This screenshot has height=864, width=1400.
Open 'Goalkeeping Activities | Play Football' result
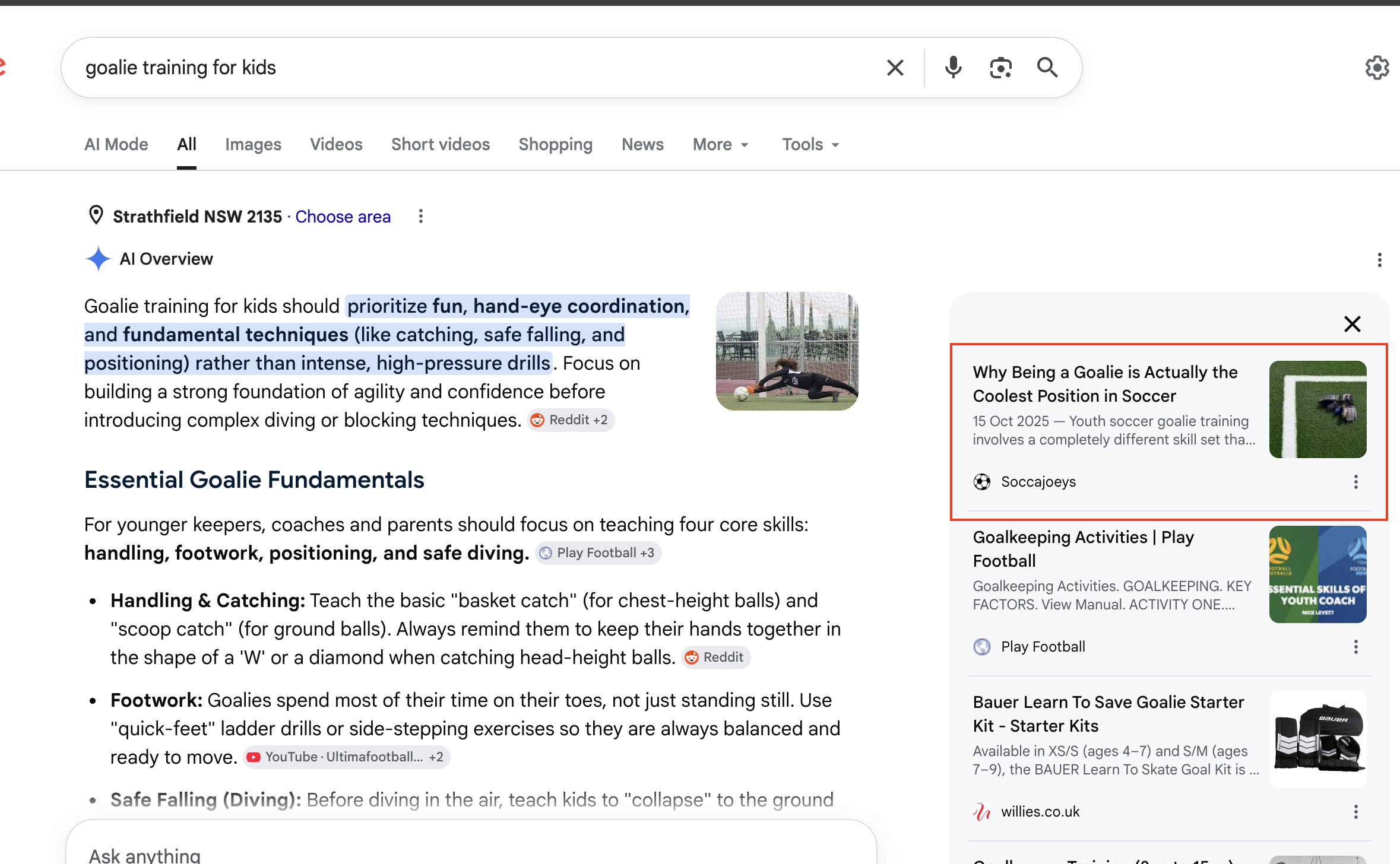pyautogui.click(x=1084, y=549)
